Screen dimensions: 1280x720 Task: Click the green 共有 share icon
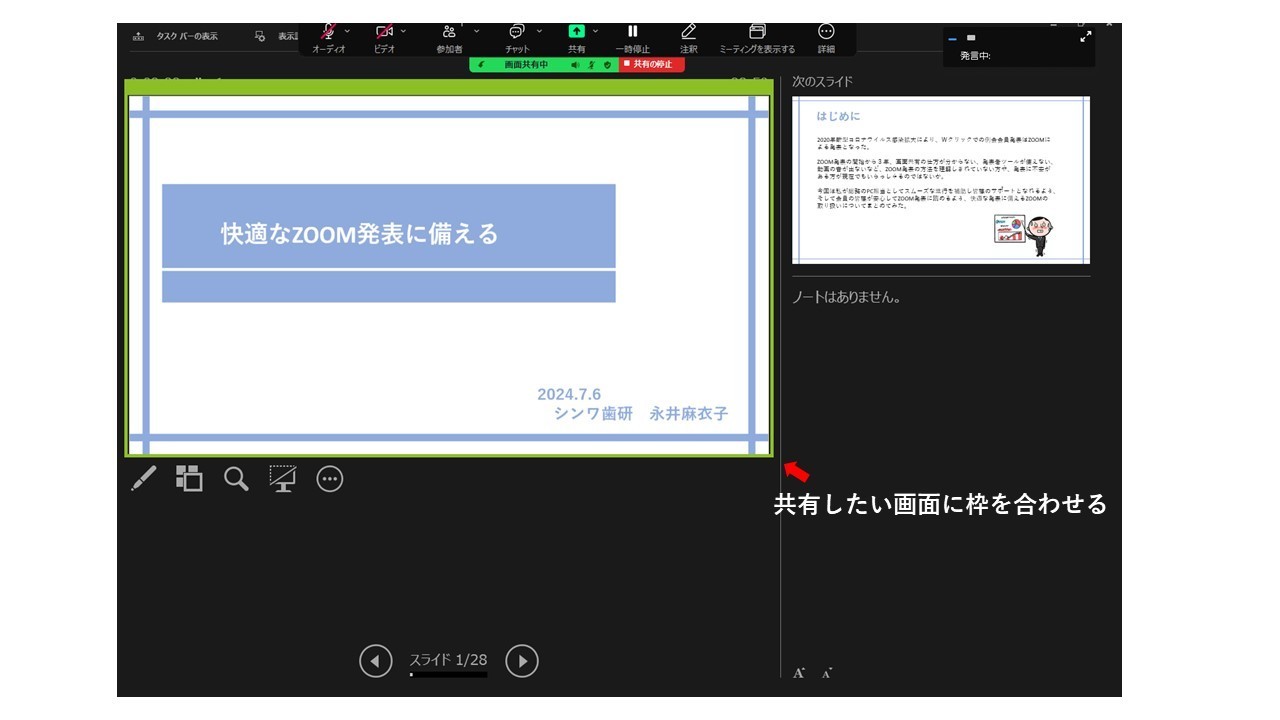coord(577,31)
